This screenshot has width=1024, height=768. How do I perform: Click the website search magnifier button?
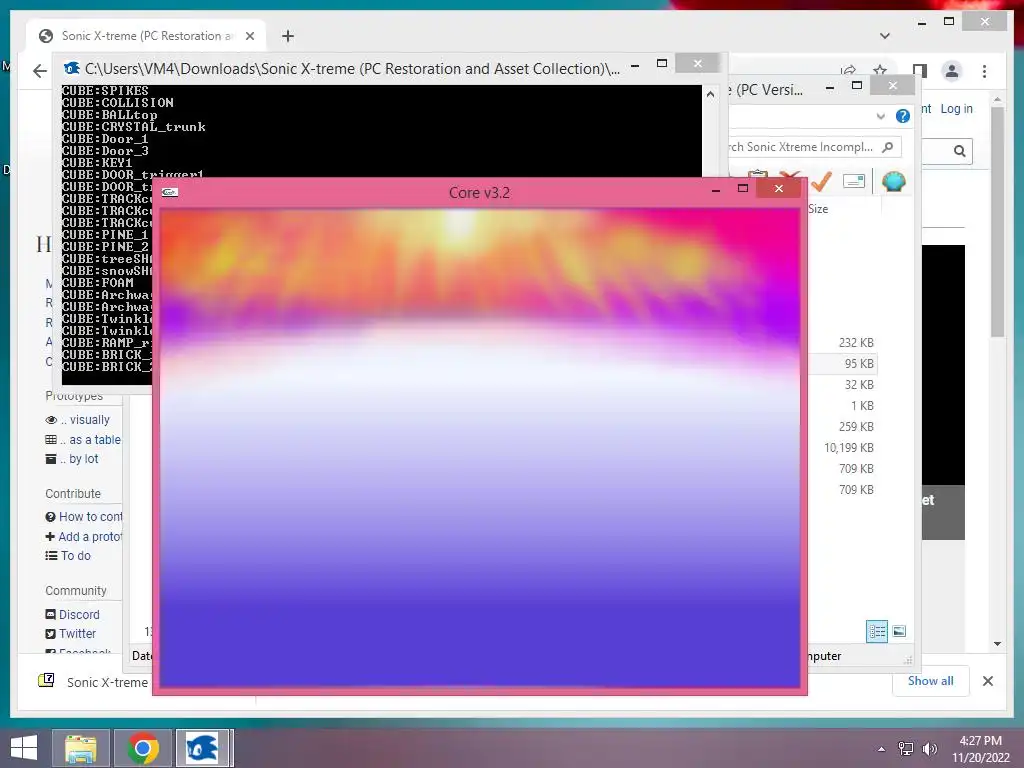pos(959,152)
